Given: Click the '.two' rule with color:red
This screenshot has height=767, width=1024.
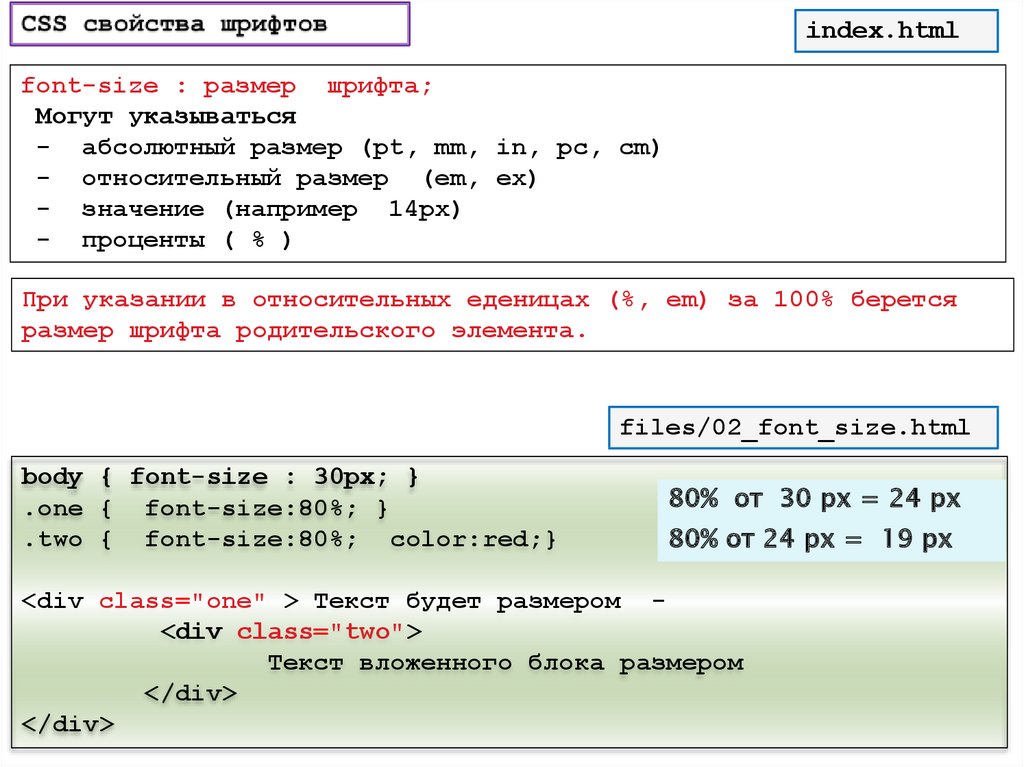Looking at the screenshot, I should (x=289, y=540).
